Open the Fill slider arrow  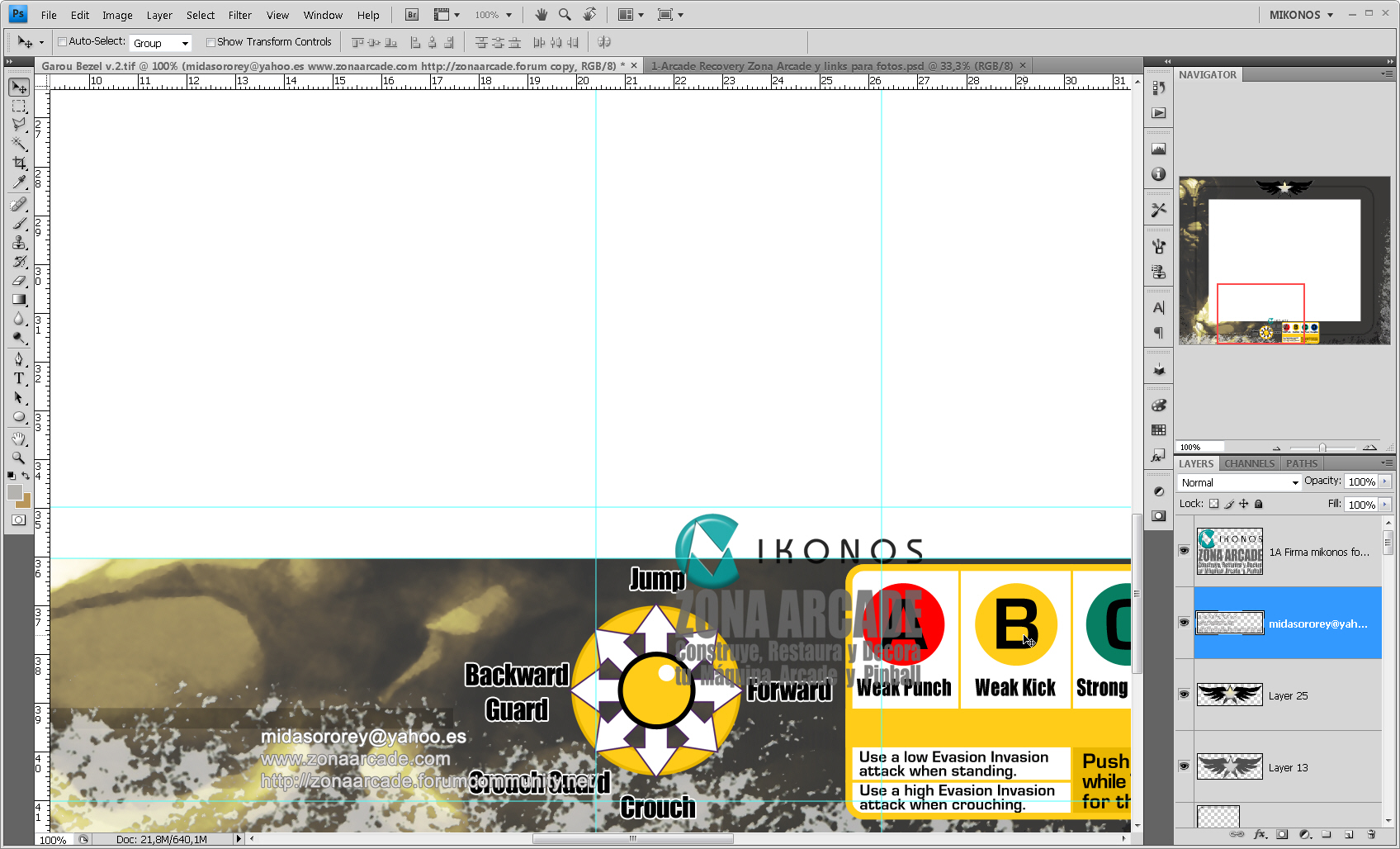1385,505
